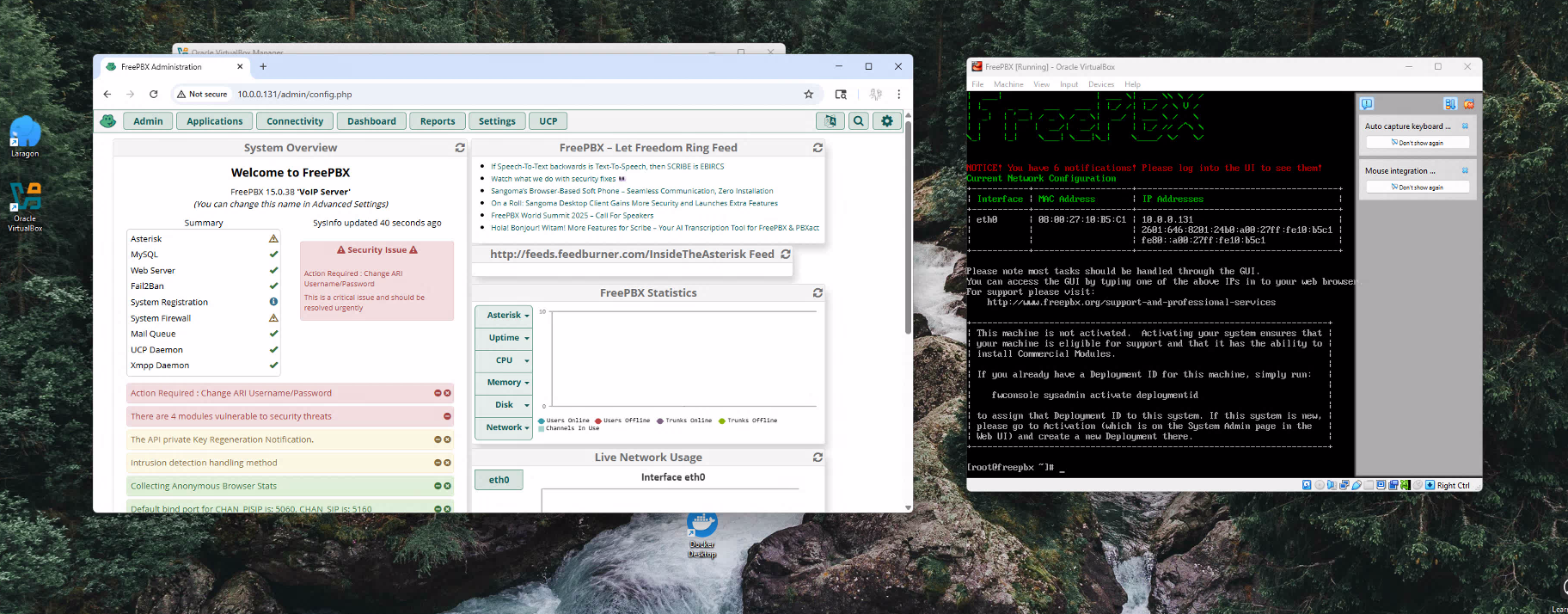This screenshot has height=614, width=1568.
Task: Dismiss the Auto capture keyboard notification
Action: click(1465, 126)
